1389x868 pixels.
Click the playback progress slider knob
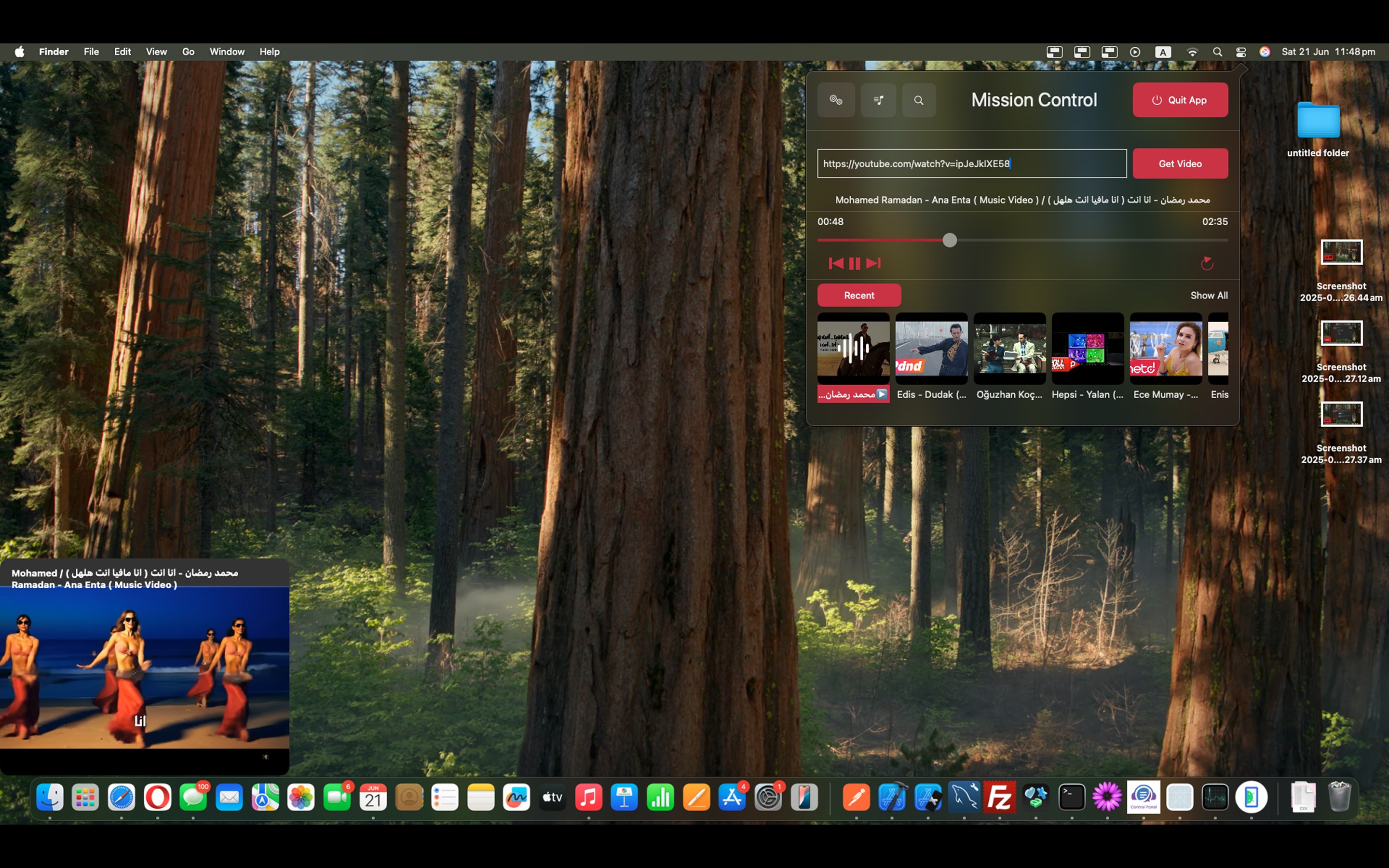(949, 241)
